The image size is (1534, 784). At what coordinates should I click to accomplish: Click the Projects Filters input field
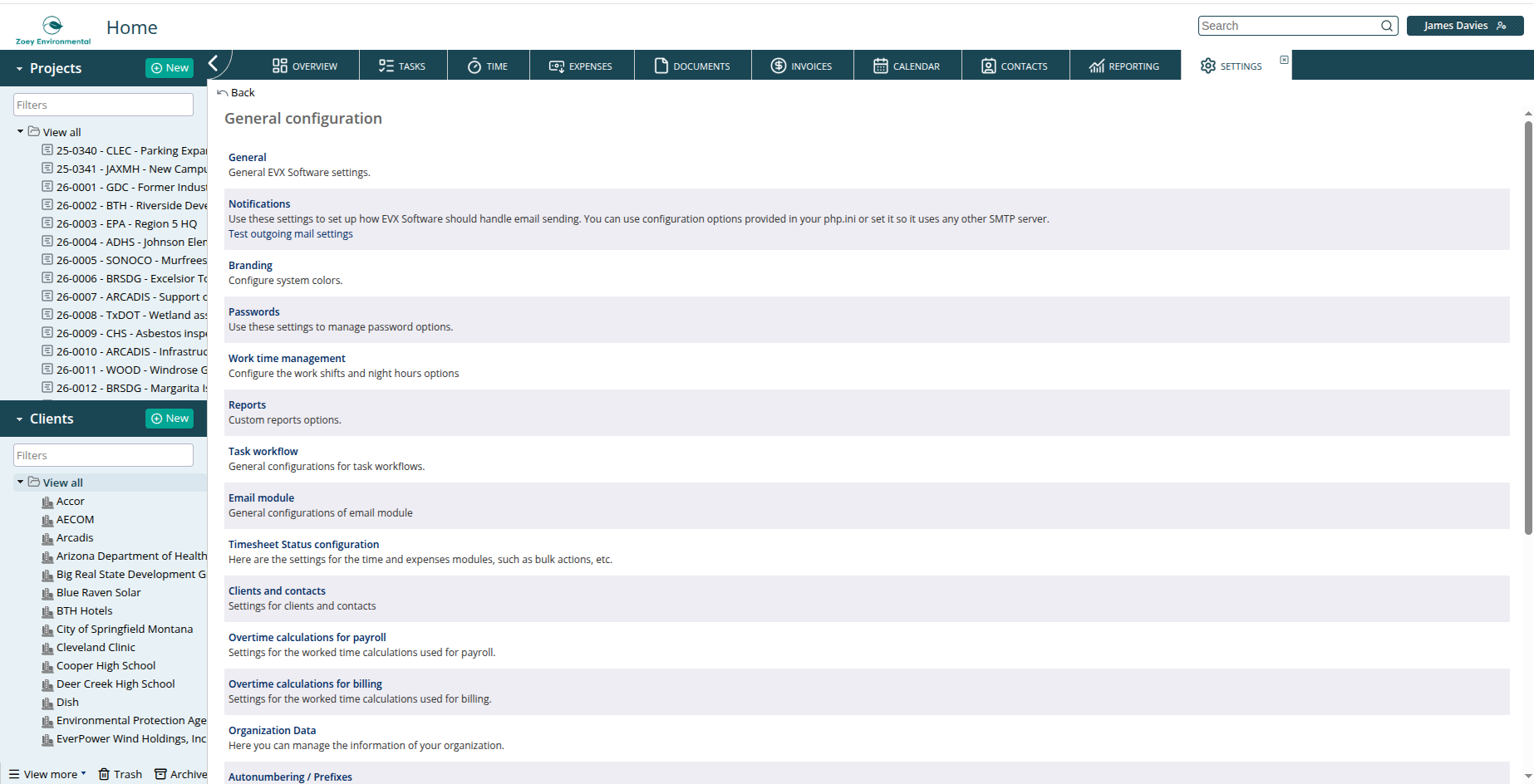[x=103, y=105]
